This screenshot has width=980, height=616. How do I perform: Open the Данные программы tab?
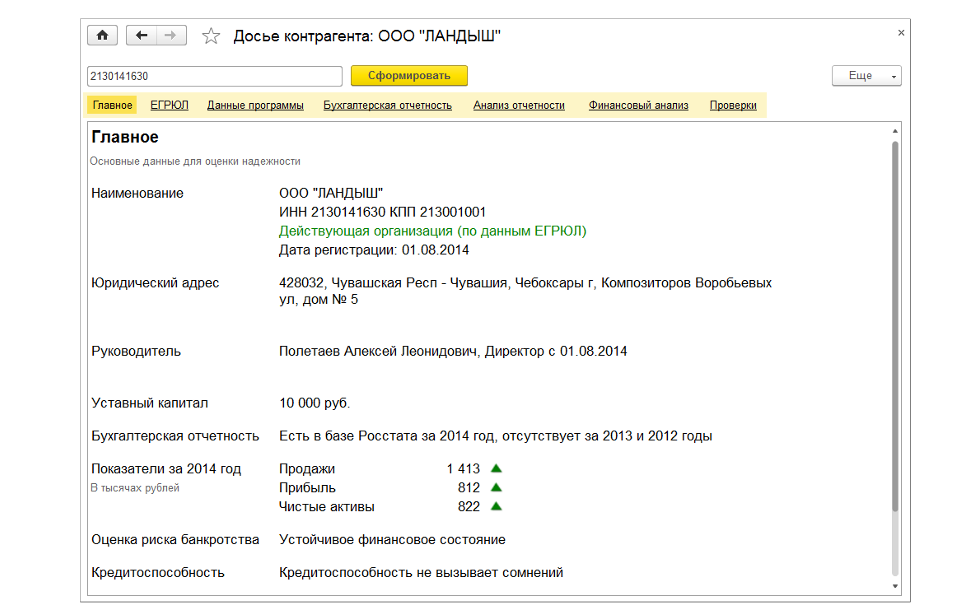click(255, 105)
